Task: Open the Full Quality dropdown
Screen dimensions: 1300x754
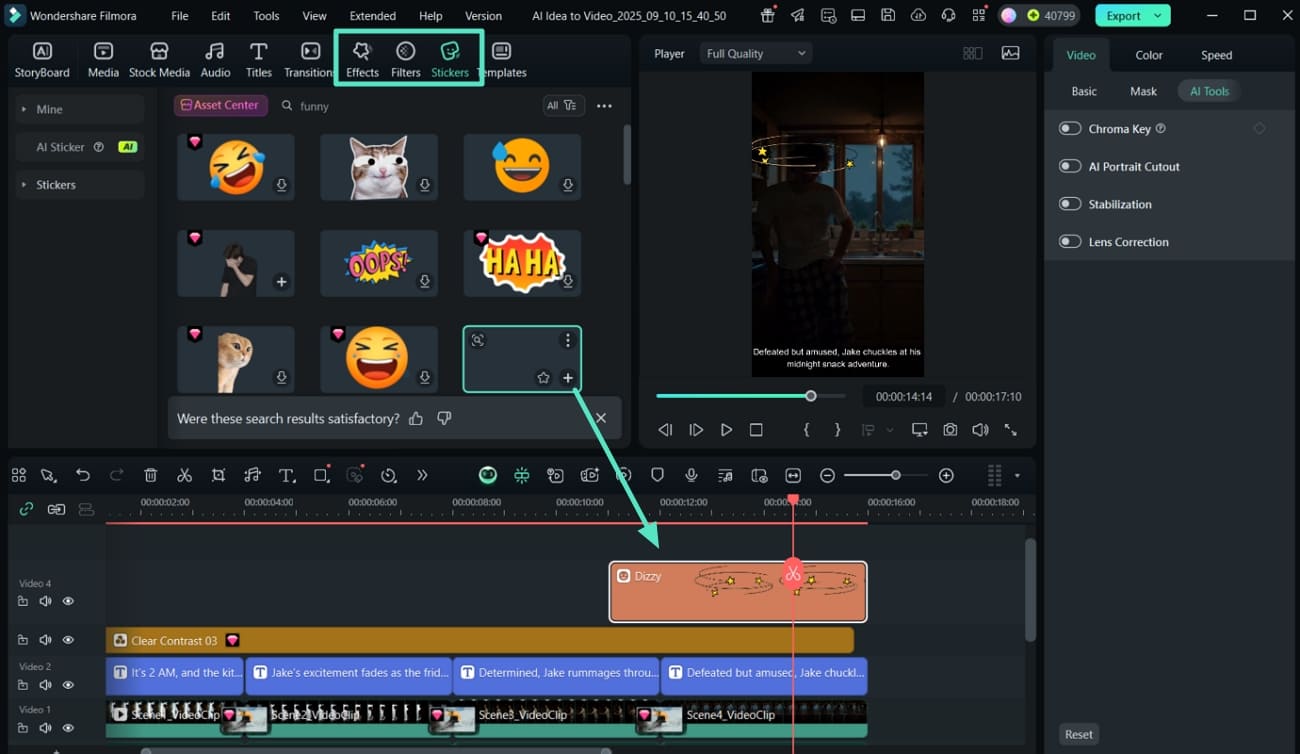Action: pos(755,54)
